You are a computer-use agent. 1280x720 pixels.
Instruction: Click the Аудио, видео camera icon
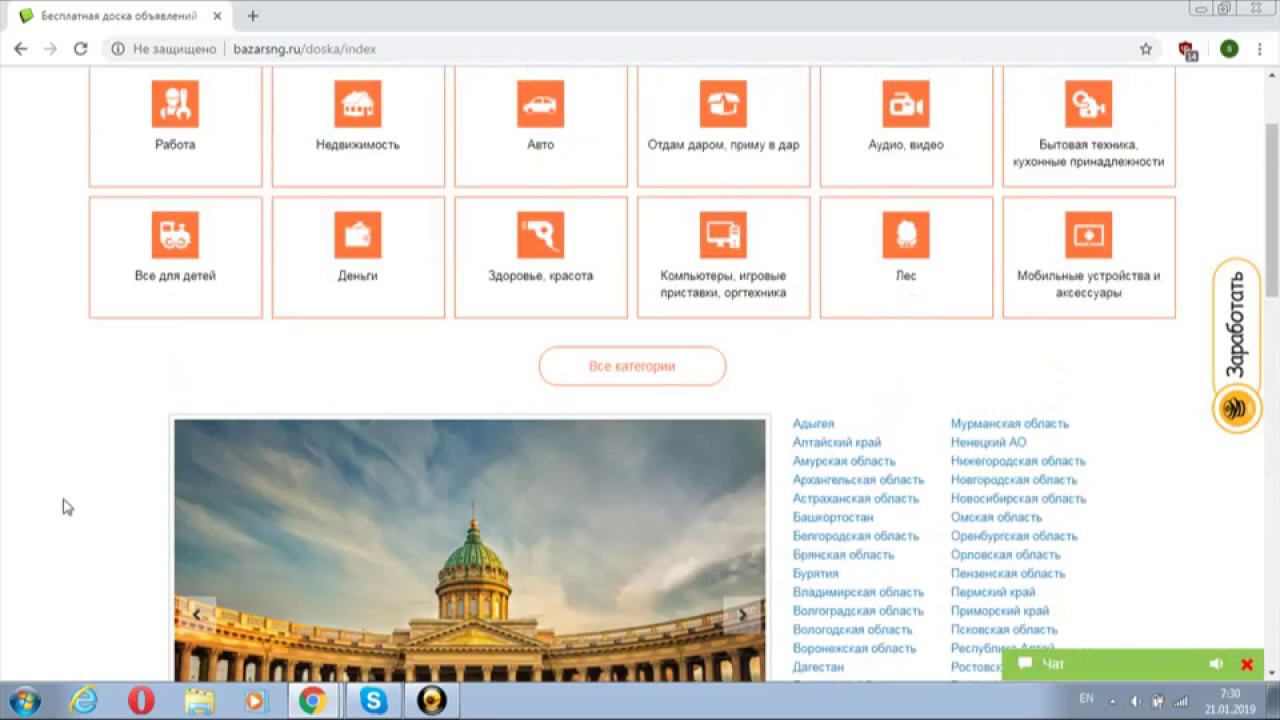click(906, 104)
